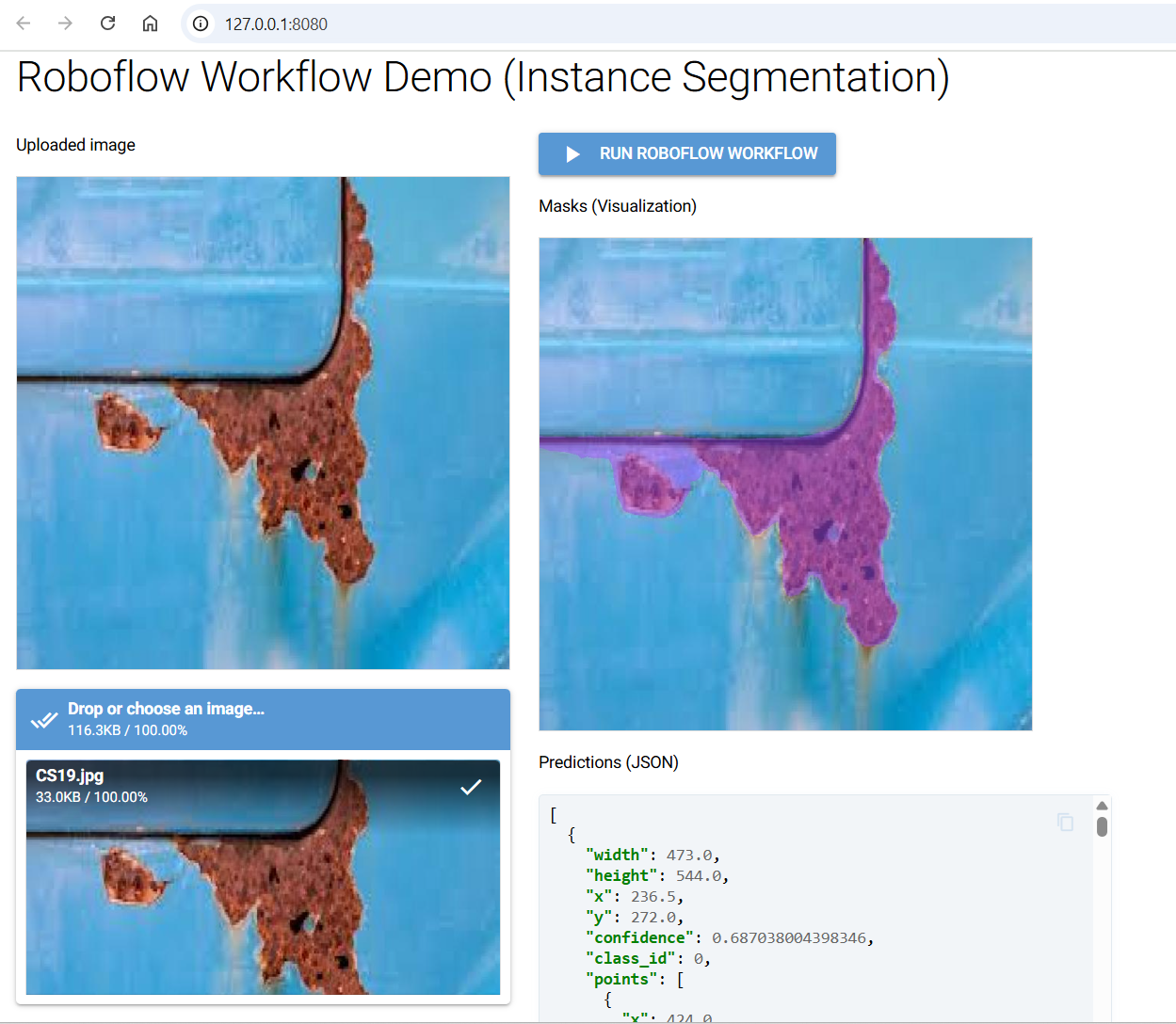The height and width of the screenshot is (1024, 1176).
Task: Click the browser forward arrow
Action: [64, 24]
